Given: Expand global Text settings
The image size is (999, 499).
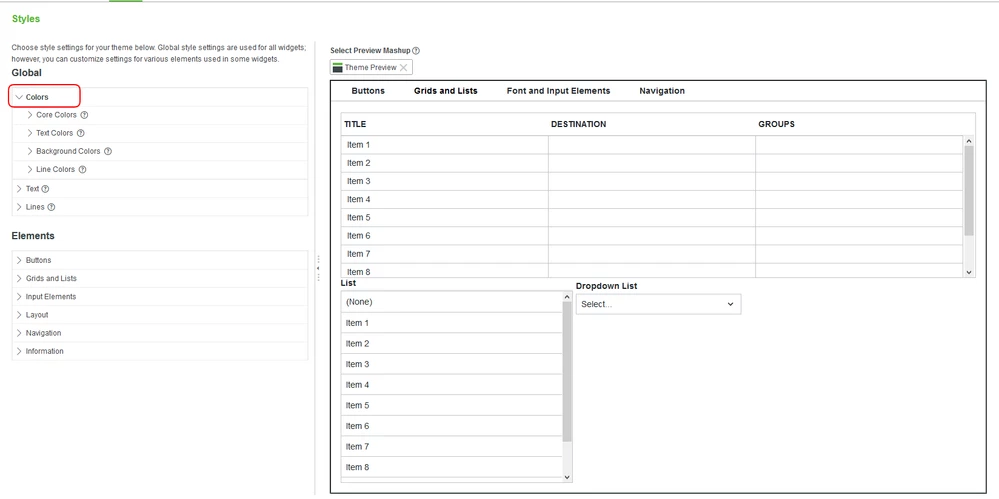Looking at the screenshot, I should click(x=19, y=189).
